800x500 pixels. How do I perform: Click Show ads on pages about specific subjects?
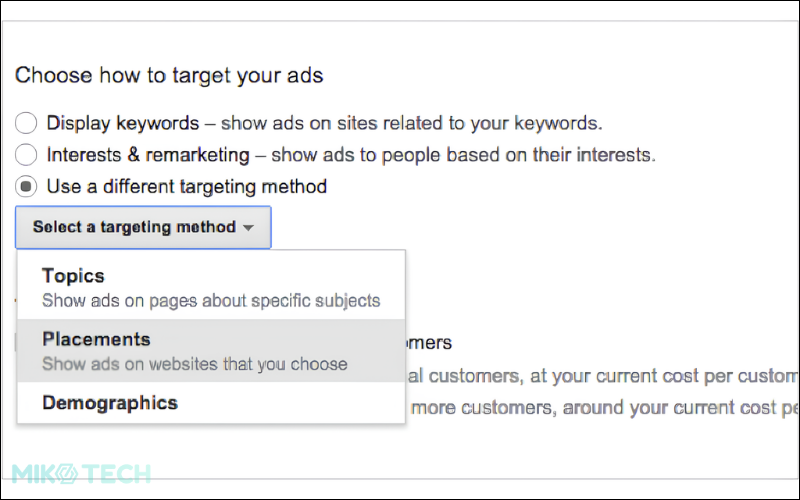[x=211, y=301]
